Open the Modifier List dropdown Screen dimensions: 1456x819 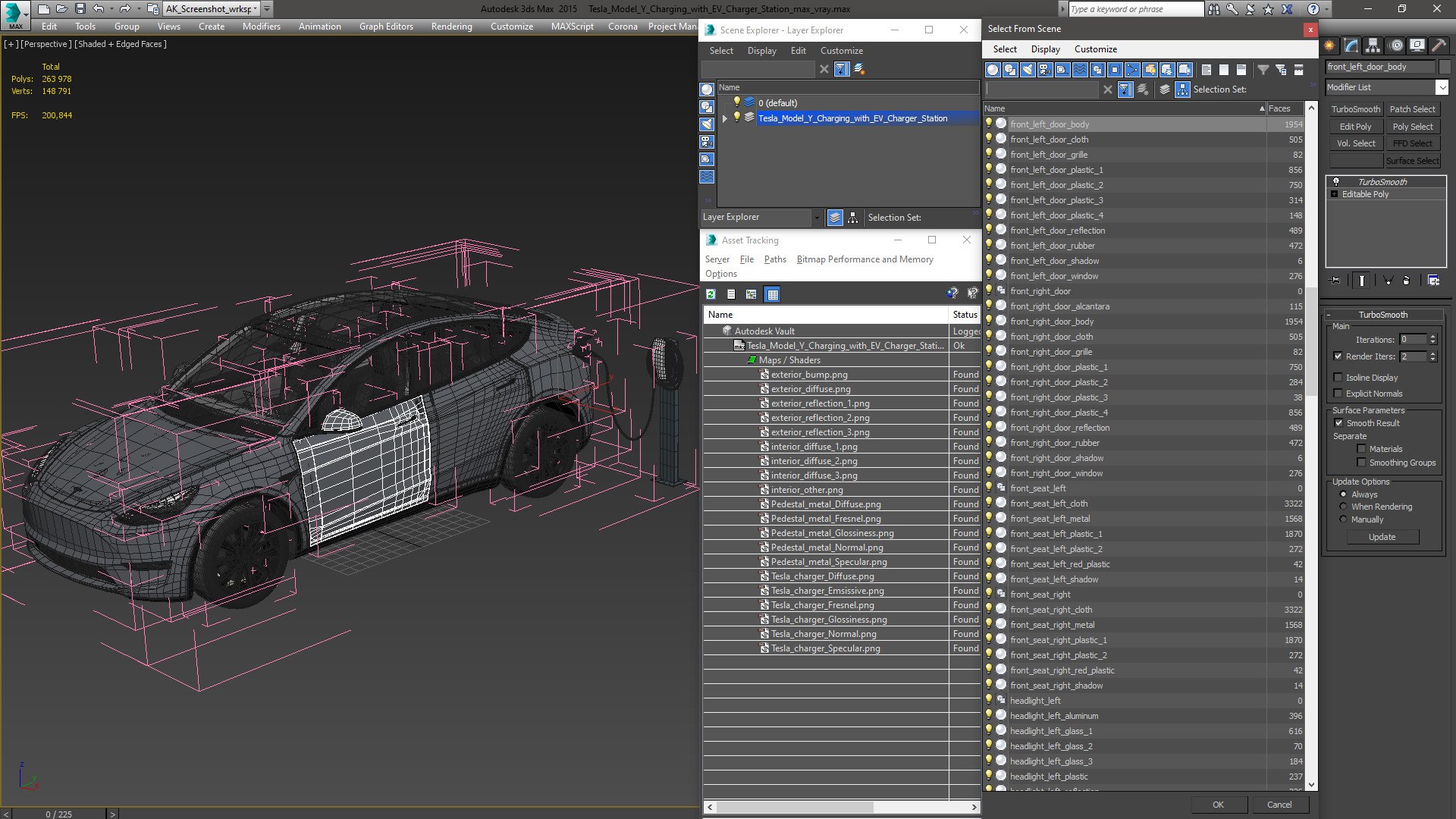(1442, 87)
